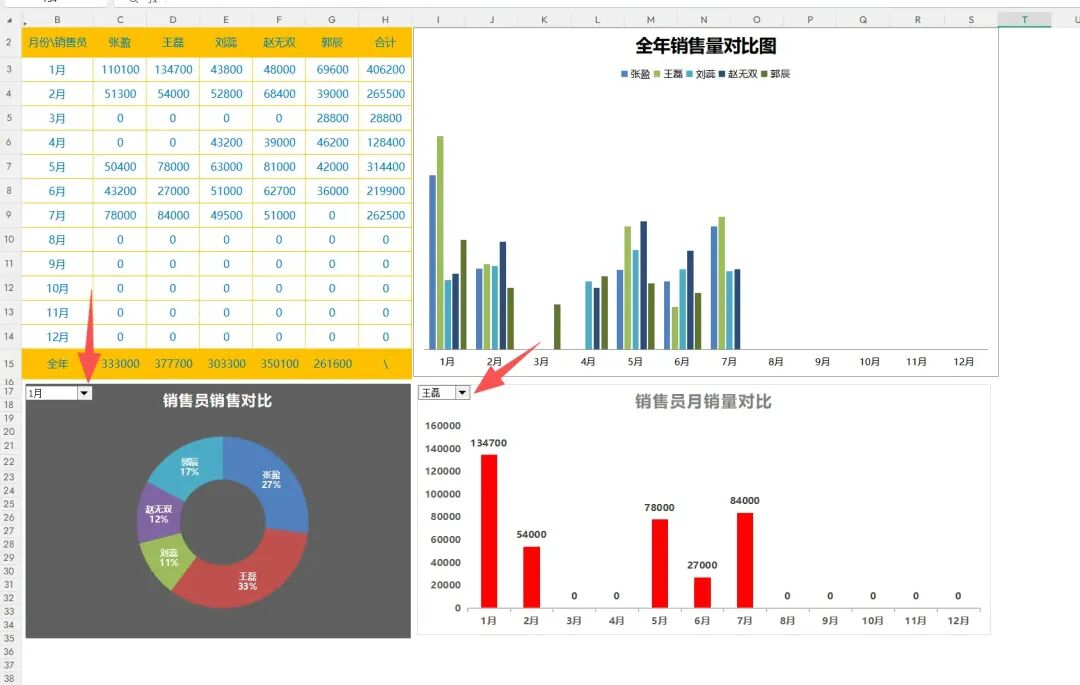Click the select-all corner triangle of the sheet
This screenshot has width=1080, height=685.
click(x=26, y=21)
